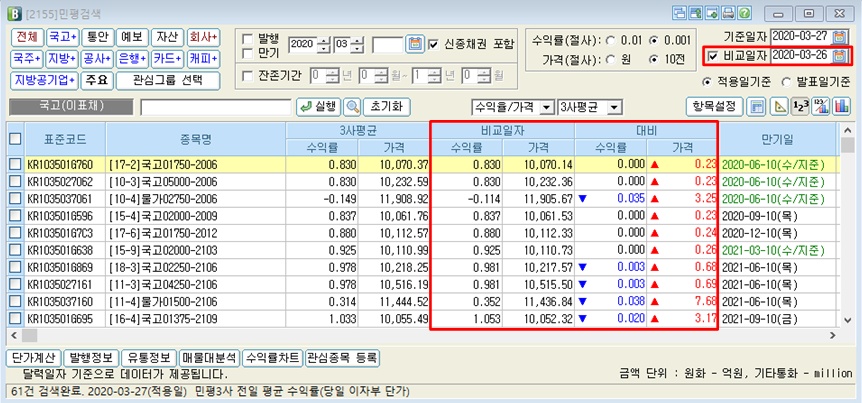Open the calendar picker for 비교일자
The image size is (862, 403).
[841, 55]
